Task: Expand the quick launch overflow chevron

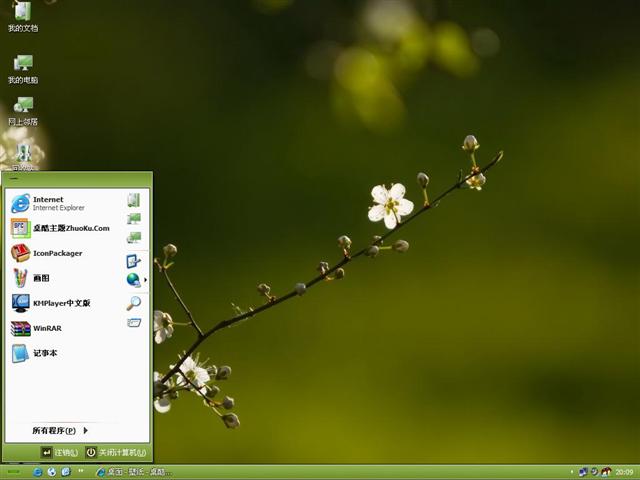Action: pyautogui.click(x=81, y=471)
